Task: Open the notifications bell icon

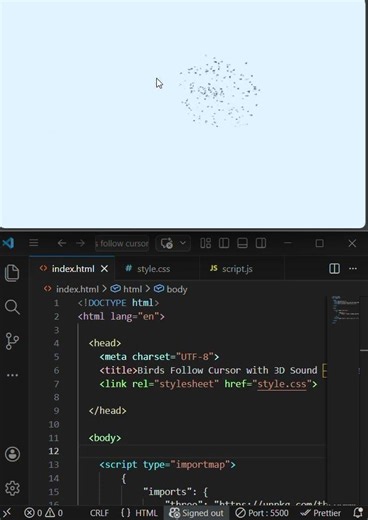Action: click(358, 513)
